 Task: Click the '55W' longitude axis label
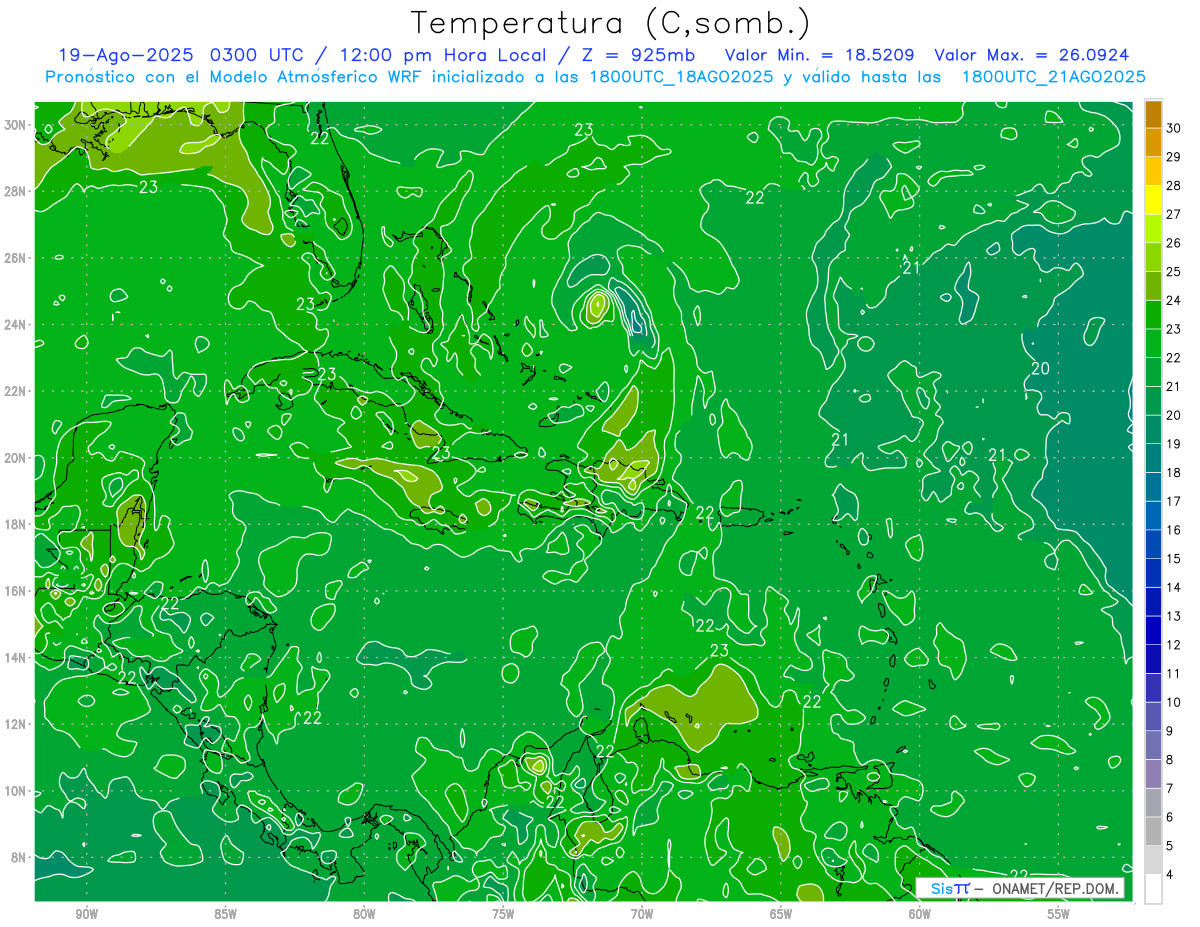1059,914
